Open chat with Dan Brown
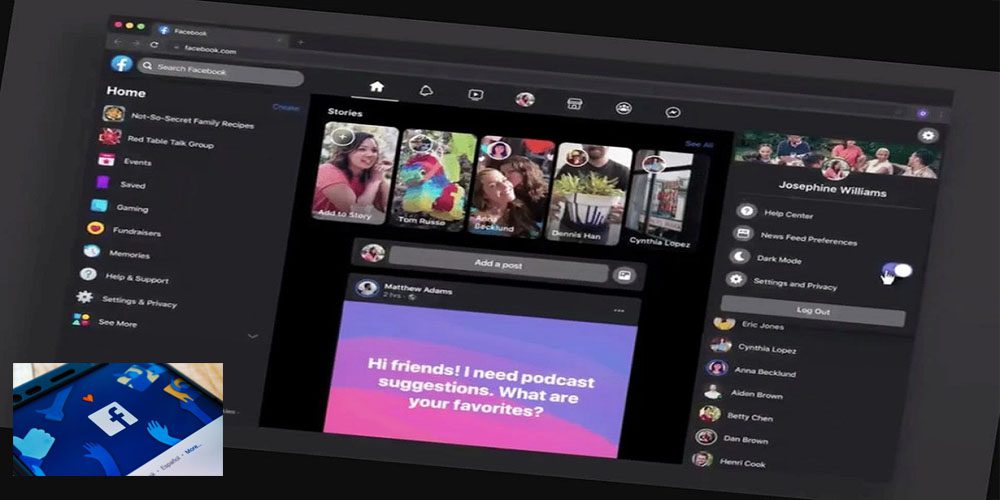This screenshot has height=500, width=1000. pos(746,439)
